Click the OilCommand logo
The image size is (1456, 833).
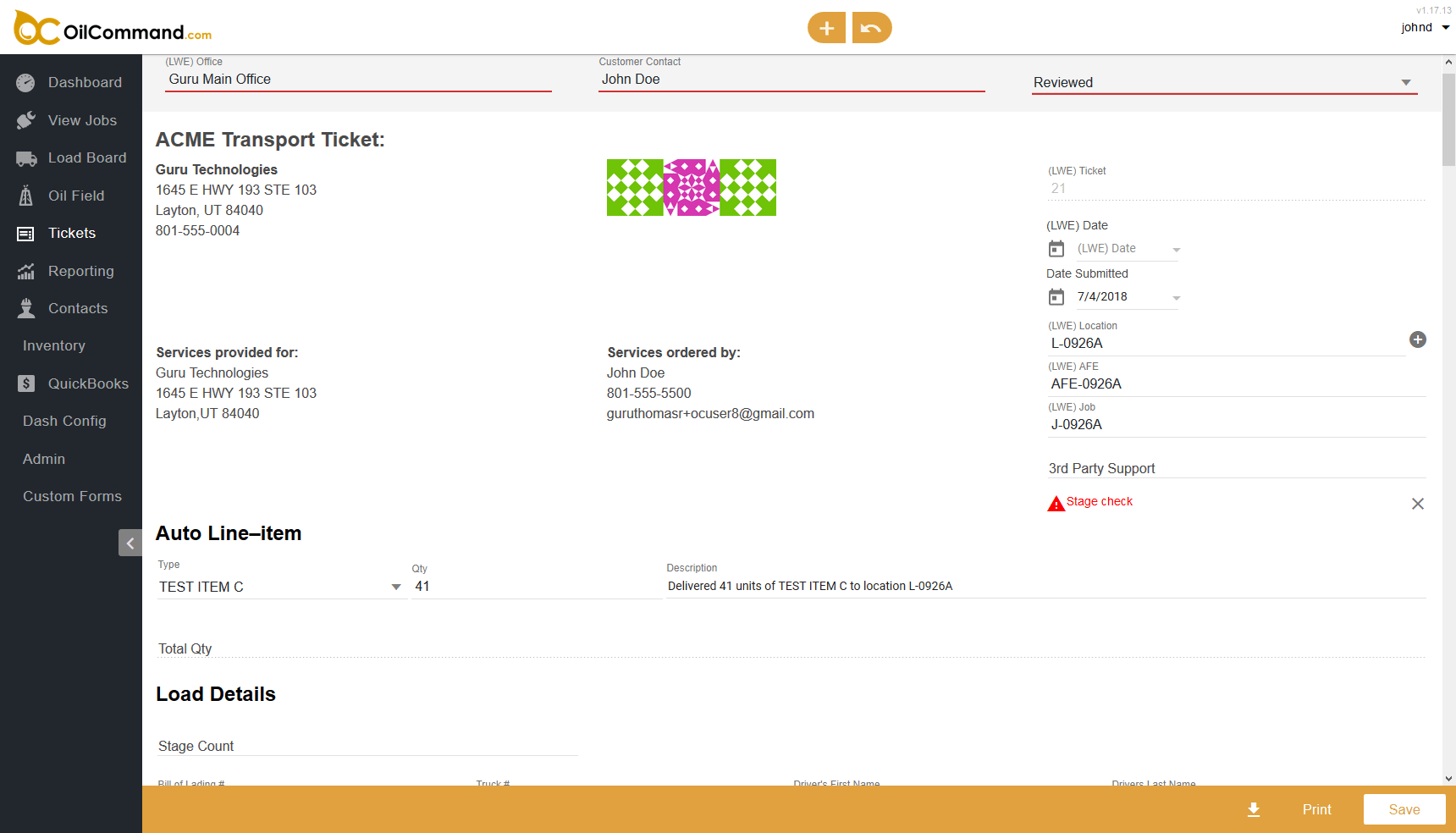[x=113, y=29]
